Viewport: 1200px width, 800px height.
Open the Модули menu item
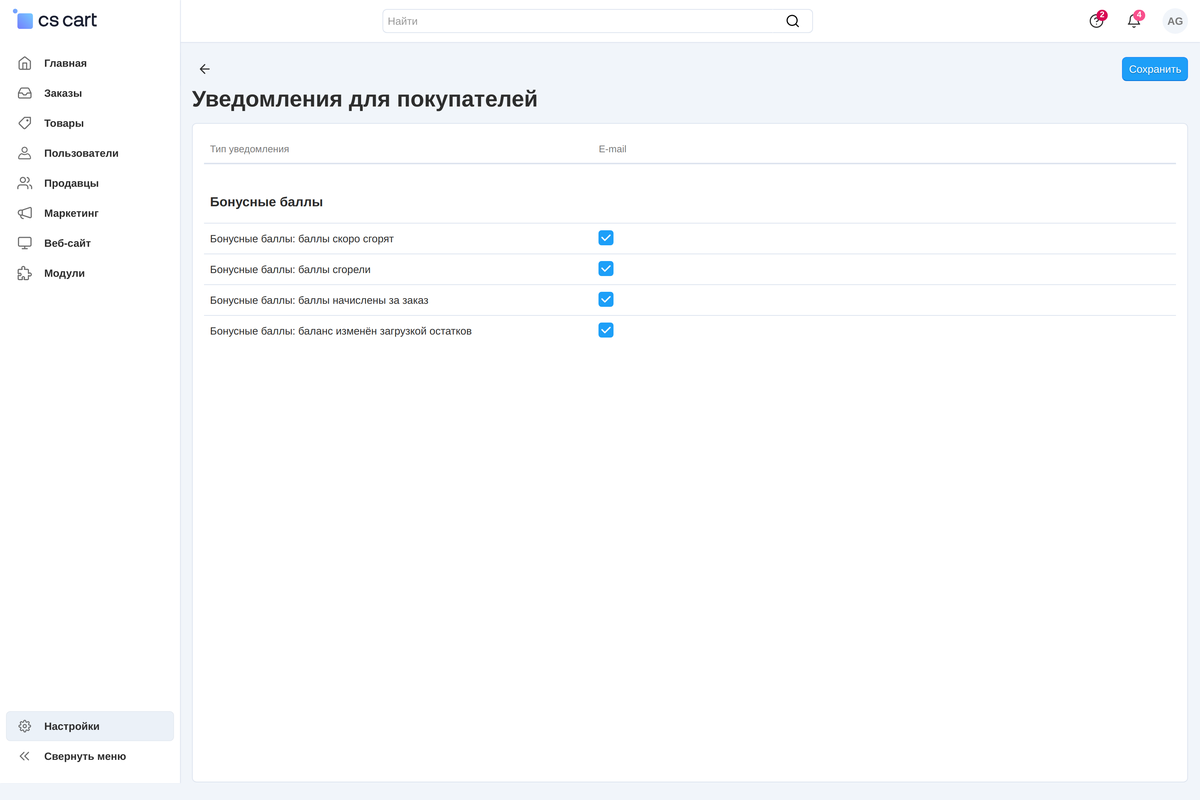point(90,273)
